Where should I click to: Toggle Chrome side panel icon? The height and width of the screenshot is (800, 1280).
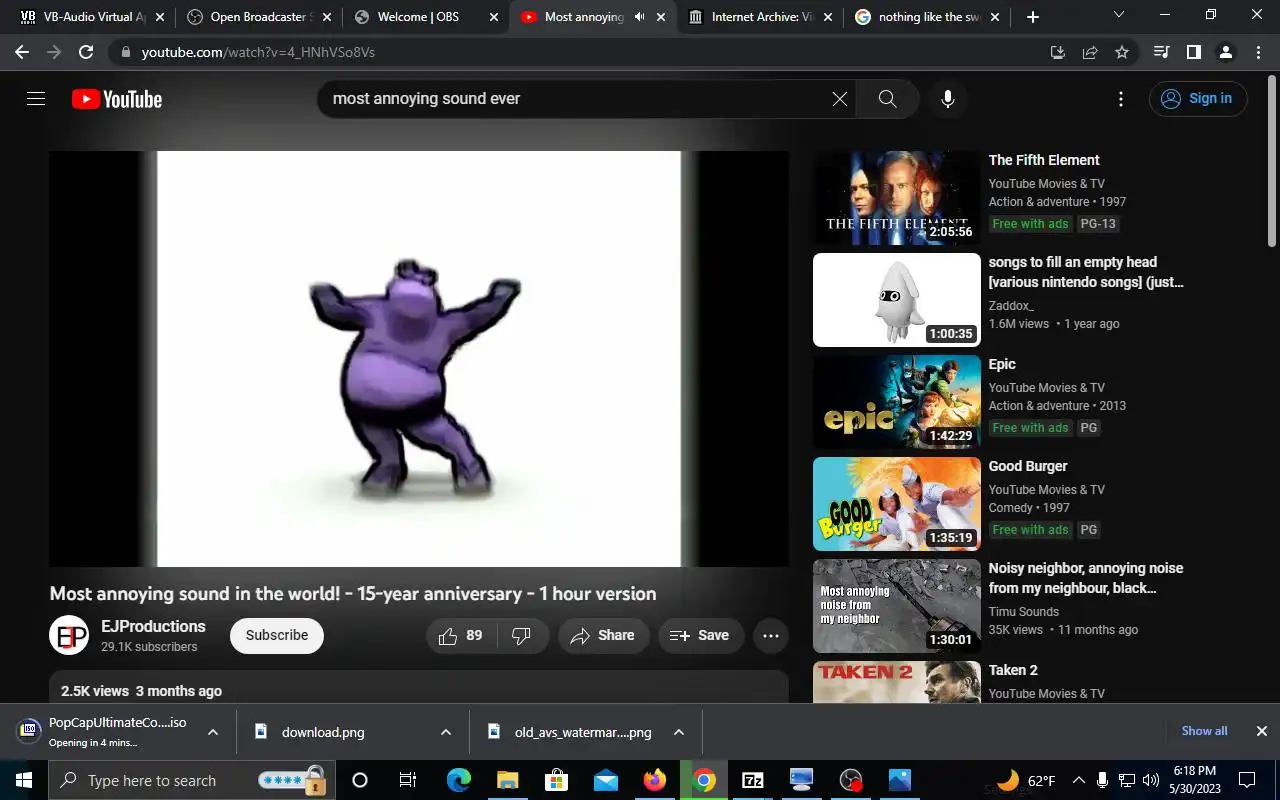coord(1193,52)
